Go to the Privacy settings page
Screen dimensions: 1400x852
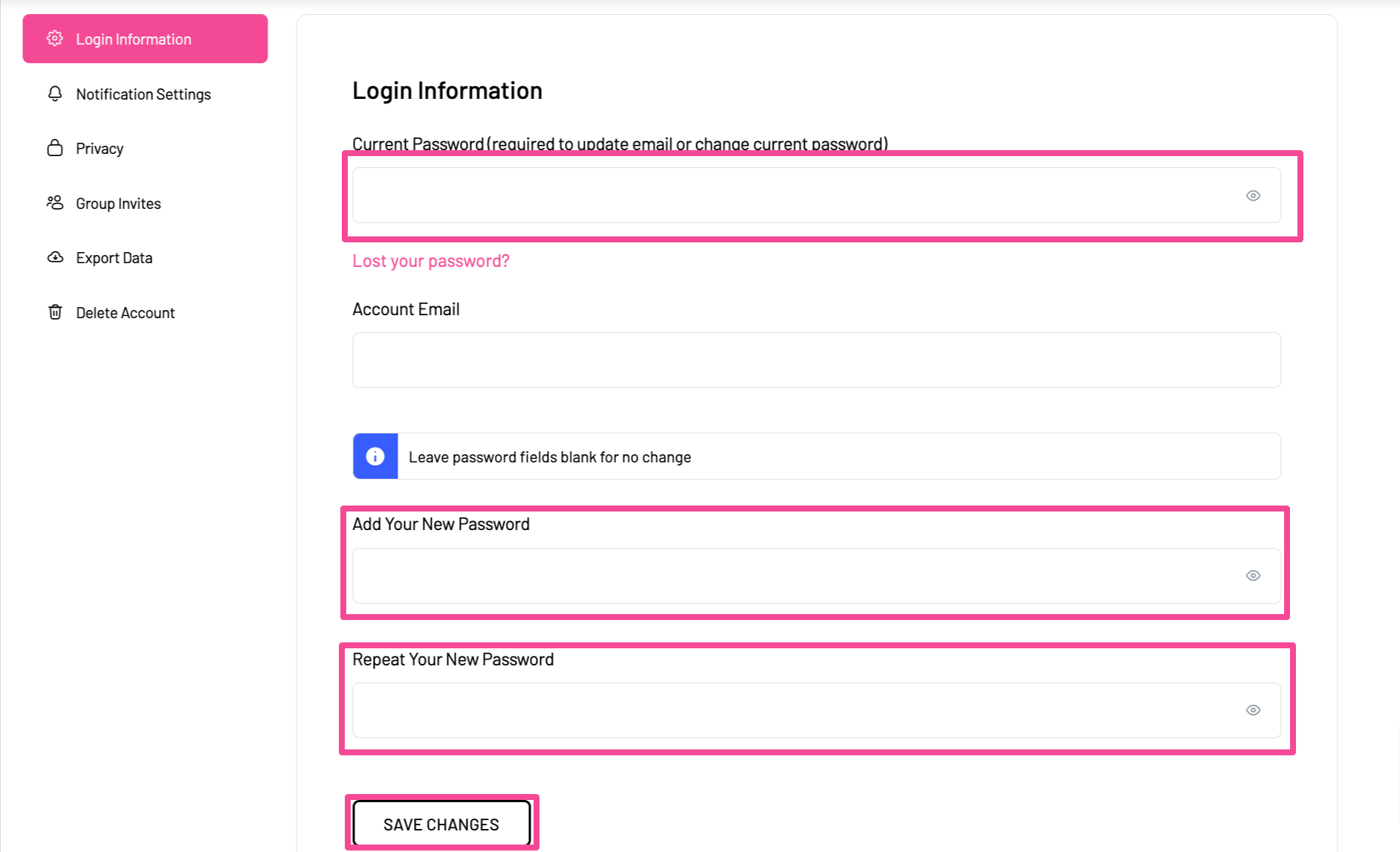100,149
